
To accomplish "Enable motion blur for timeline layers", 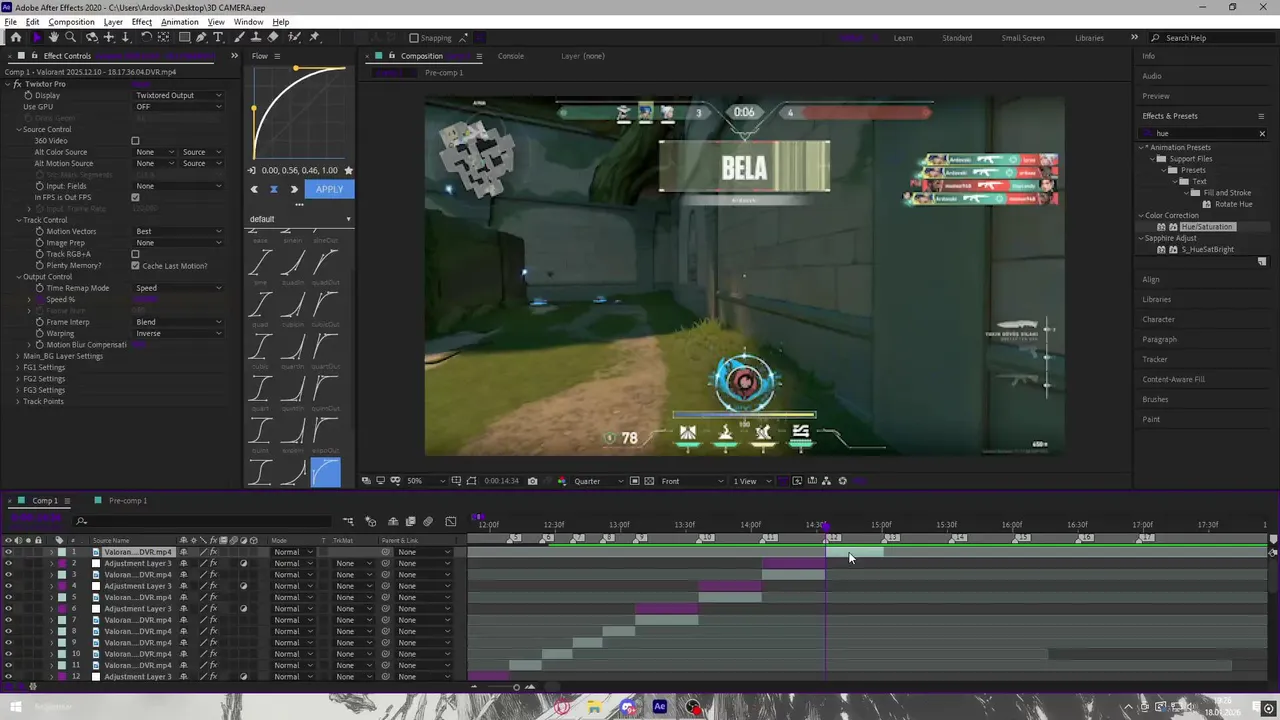I will coord(428,521).
